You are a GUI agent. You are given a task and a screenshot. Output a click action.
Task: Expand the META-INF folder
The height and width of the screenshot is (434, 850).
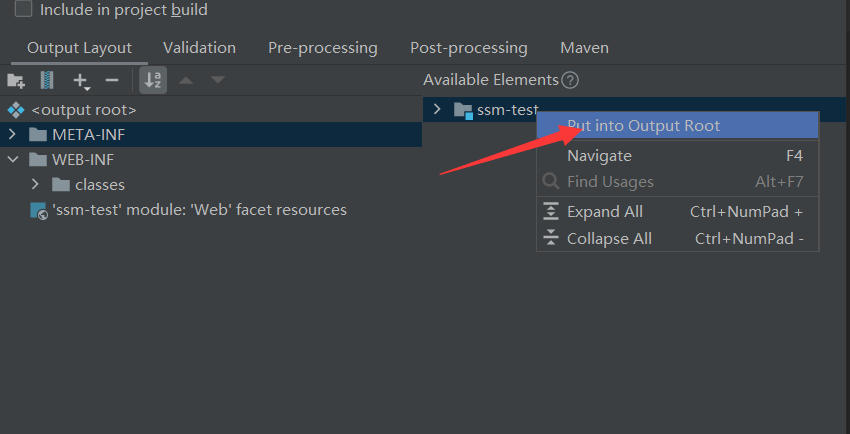(x=12, y=135)
